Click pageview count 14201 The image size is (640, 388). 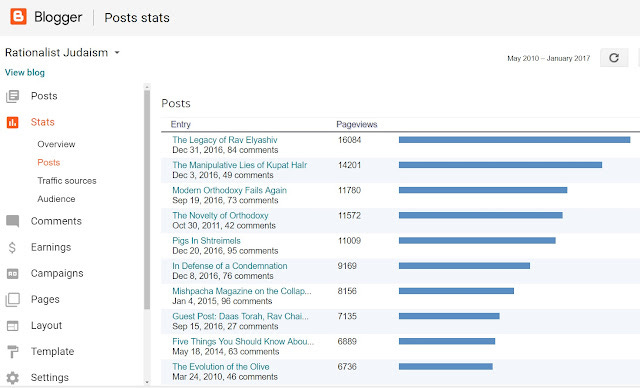349,165
